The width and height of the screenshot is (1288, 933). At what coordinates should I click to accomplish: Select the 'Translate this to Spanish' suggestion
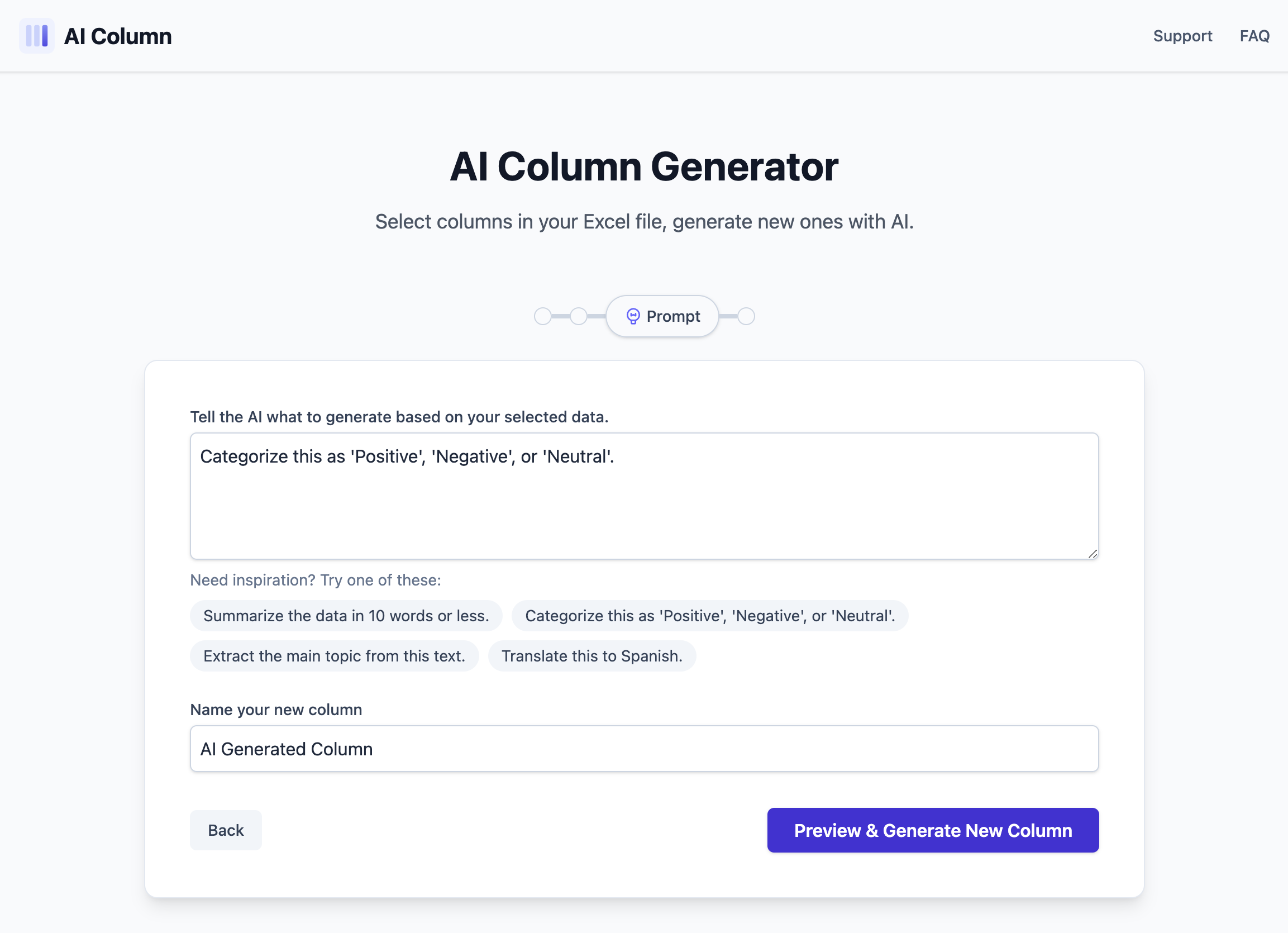591,656
